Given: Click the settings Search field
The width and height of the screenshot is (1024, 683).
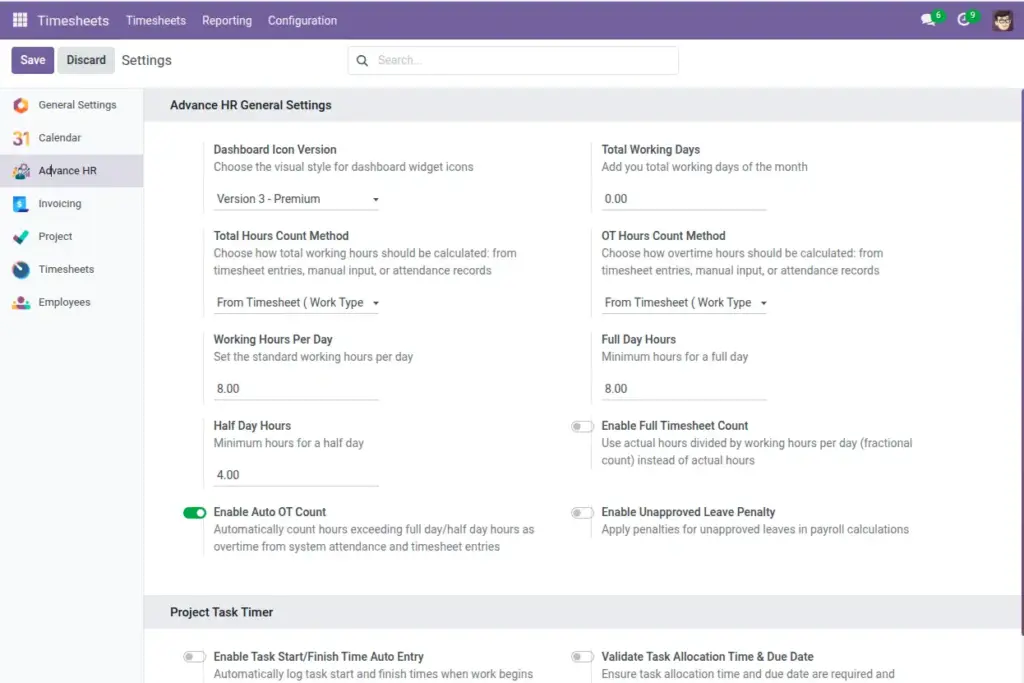Looking at the screenshot, I should click(x=513, y=61).
